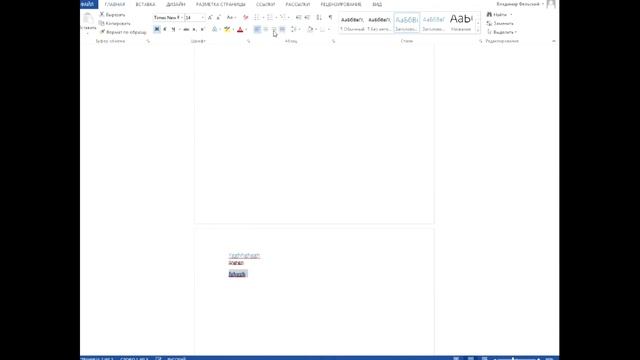Click Найти (Find) button
The width and height of the screenshot is (640, 360).
(x=497, y=14)
